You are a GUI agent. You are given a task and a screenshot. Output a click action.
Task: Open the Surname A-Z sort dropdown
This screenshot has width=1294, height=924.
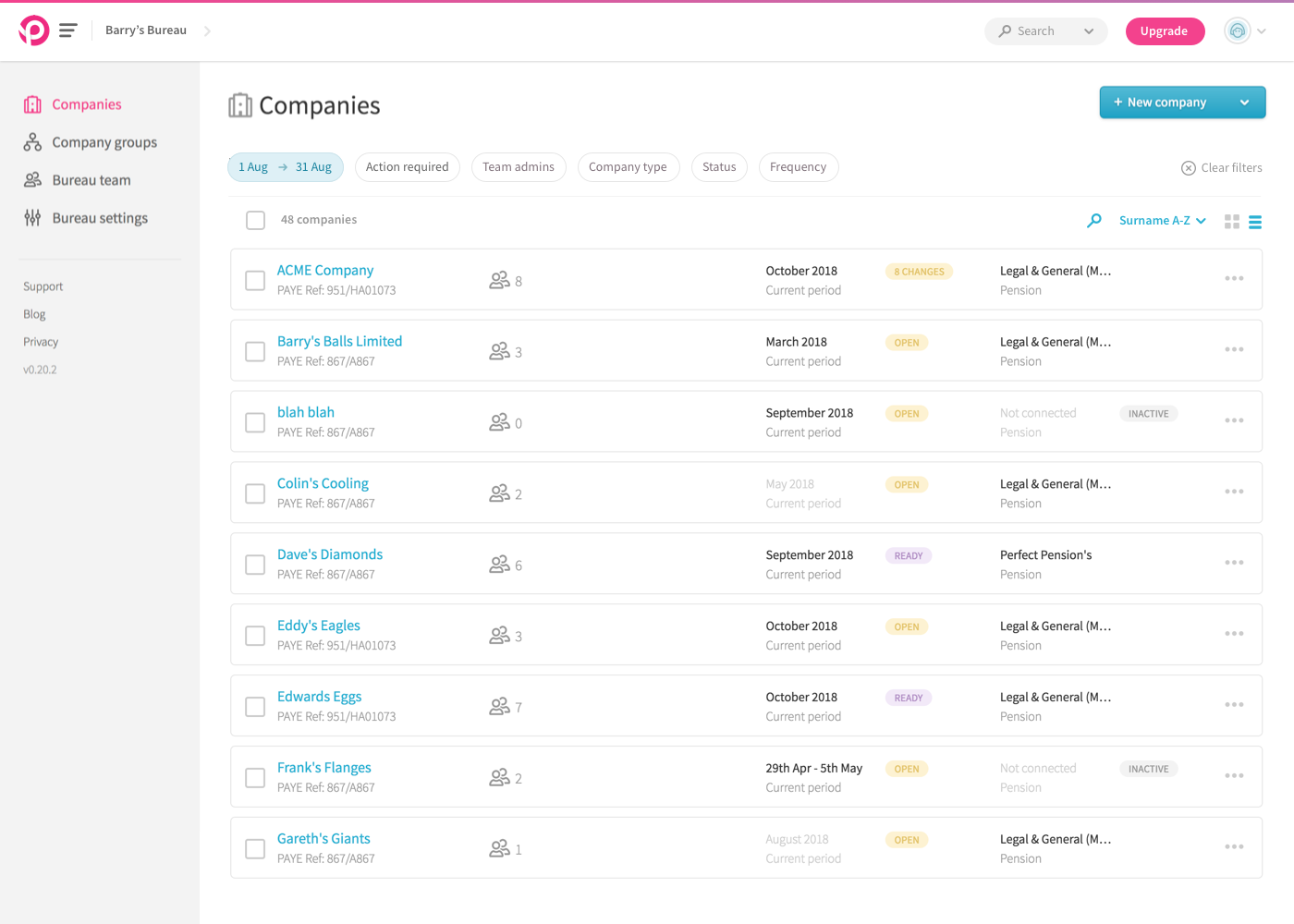[x=1162, y=221]
